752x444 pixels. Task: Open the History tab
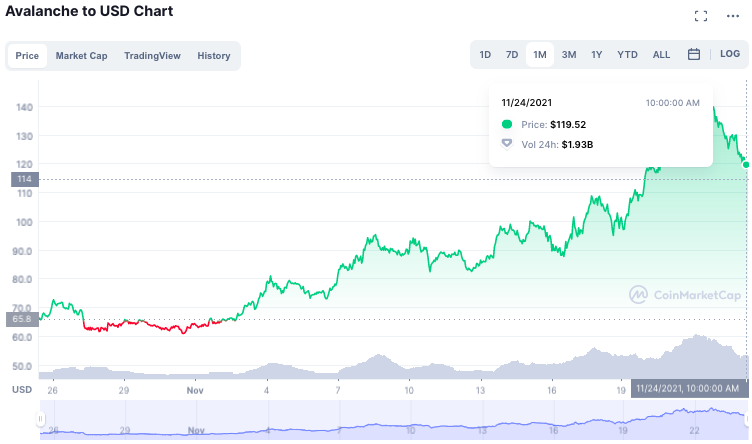[x=213, y=56]
